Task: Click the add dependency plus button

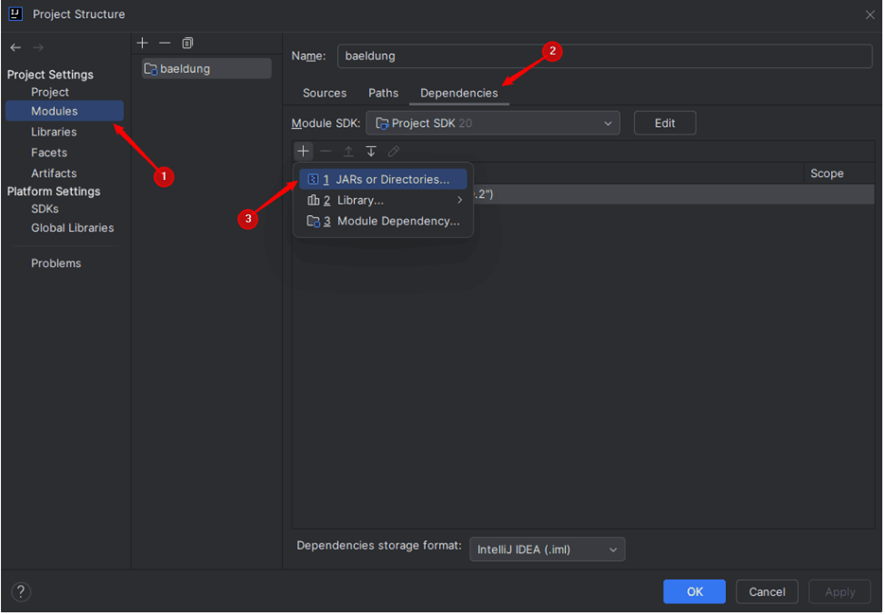Action: (x=304, y=151)
